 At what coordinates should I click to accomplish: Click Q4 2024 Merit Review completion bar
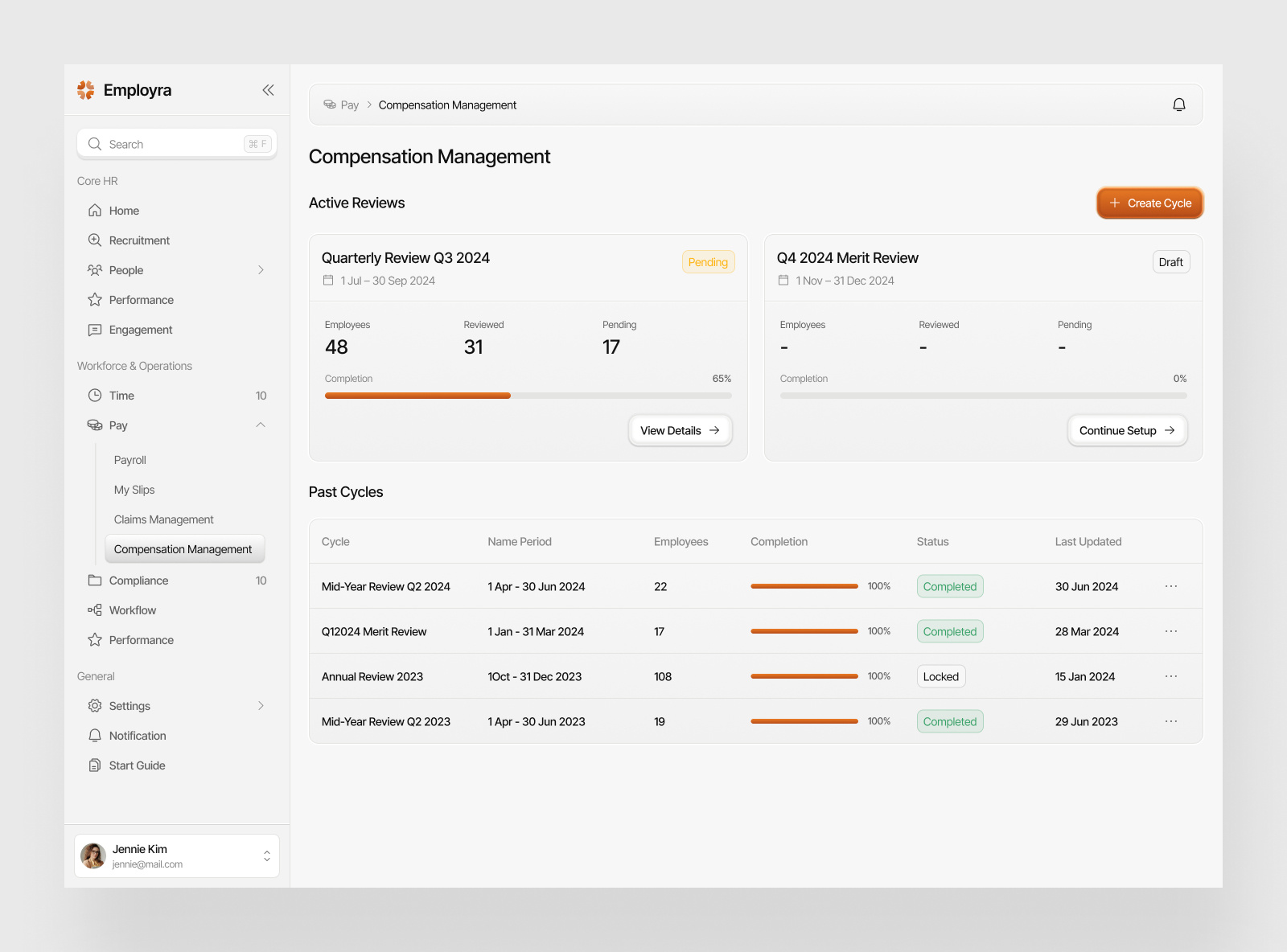[x=984, y=396]
